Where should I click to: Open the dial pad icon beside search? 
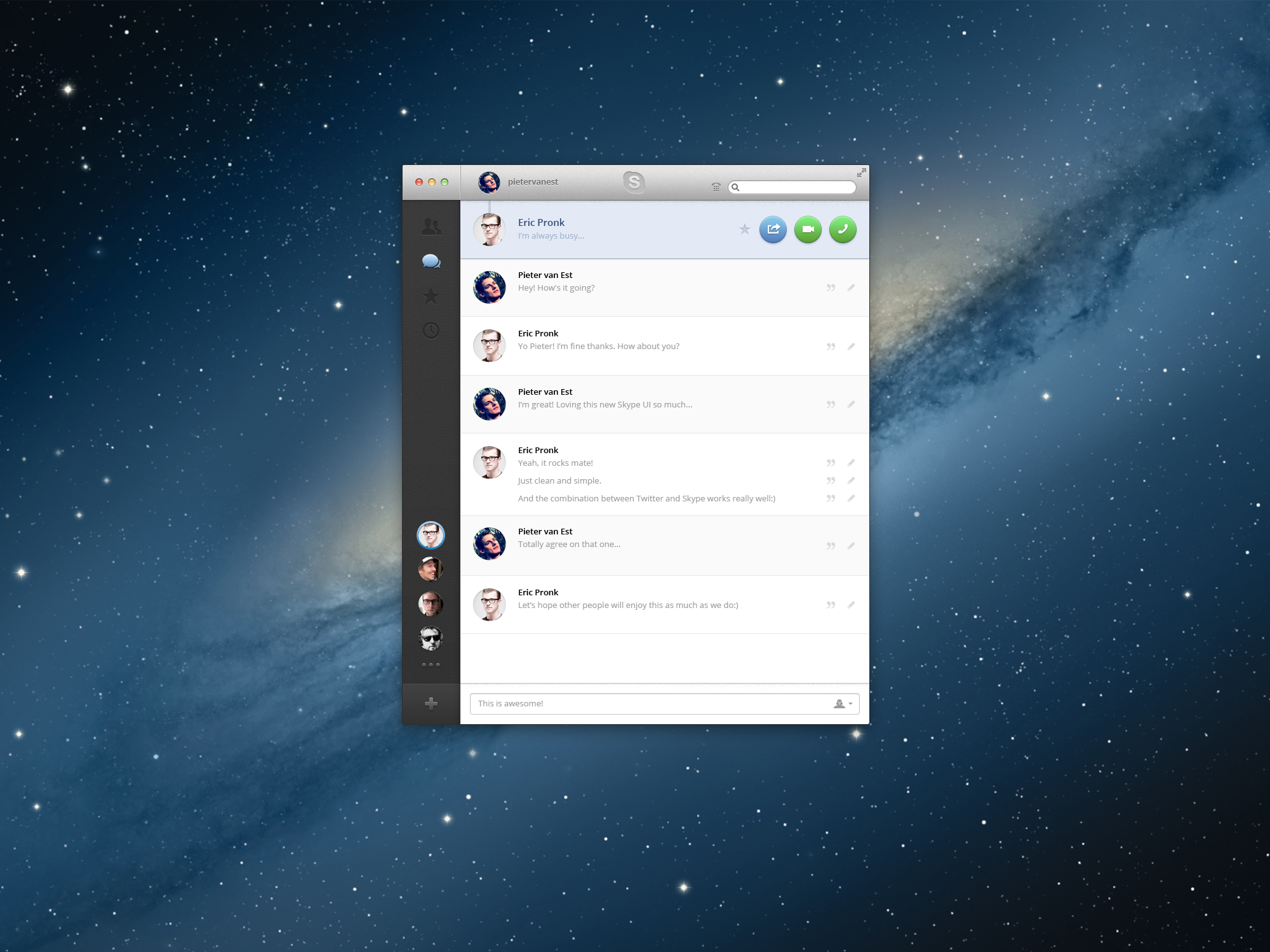(716, 187)
